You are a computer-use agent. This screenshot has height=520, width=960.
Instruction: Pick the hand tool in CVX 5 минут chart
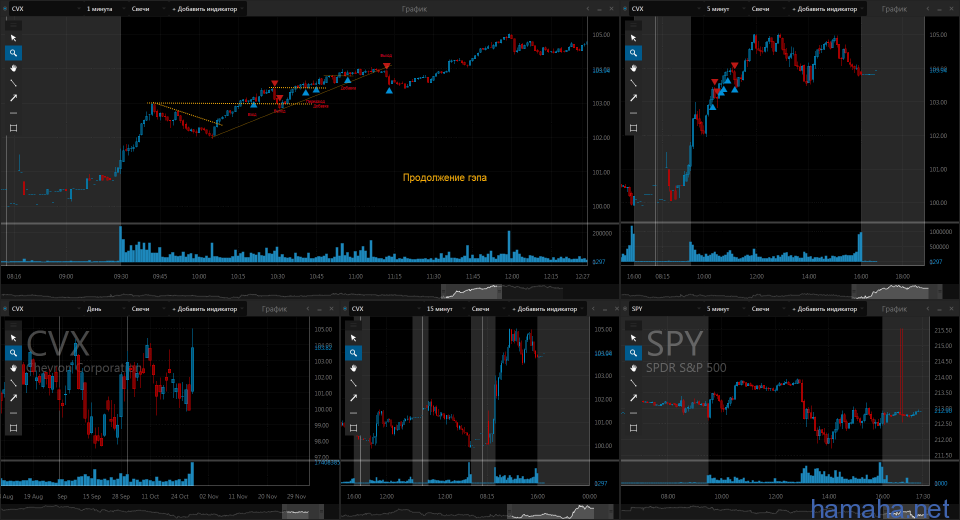click(634, 68)
